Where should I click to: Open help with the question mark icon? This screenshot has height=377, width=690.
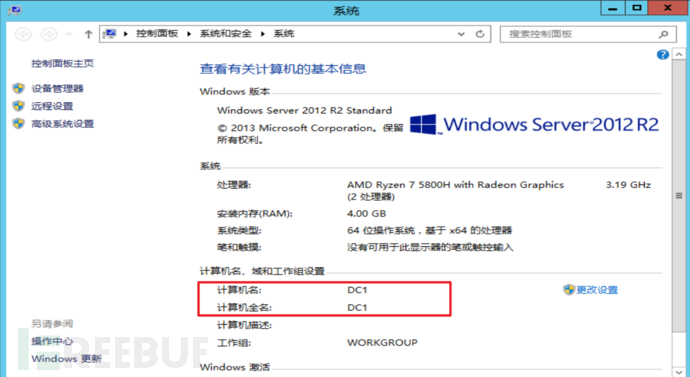click(663, 55)
